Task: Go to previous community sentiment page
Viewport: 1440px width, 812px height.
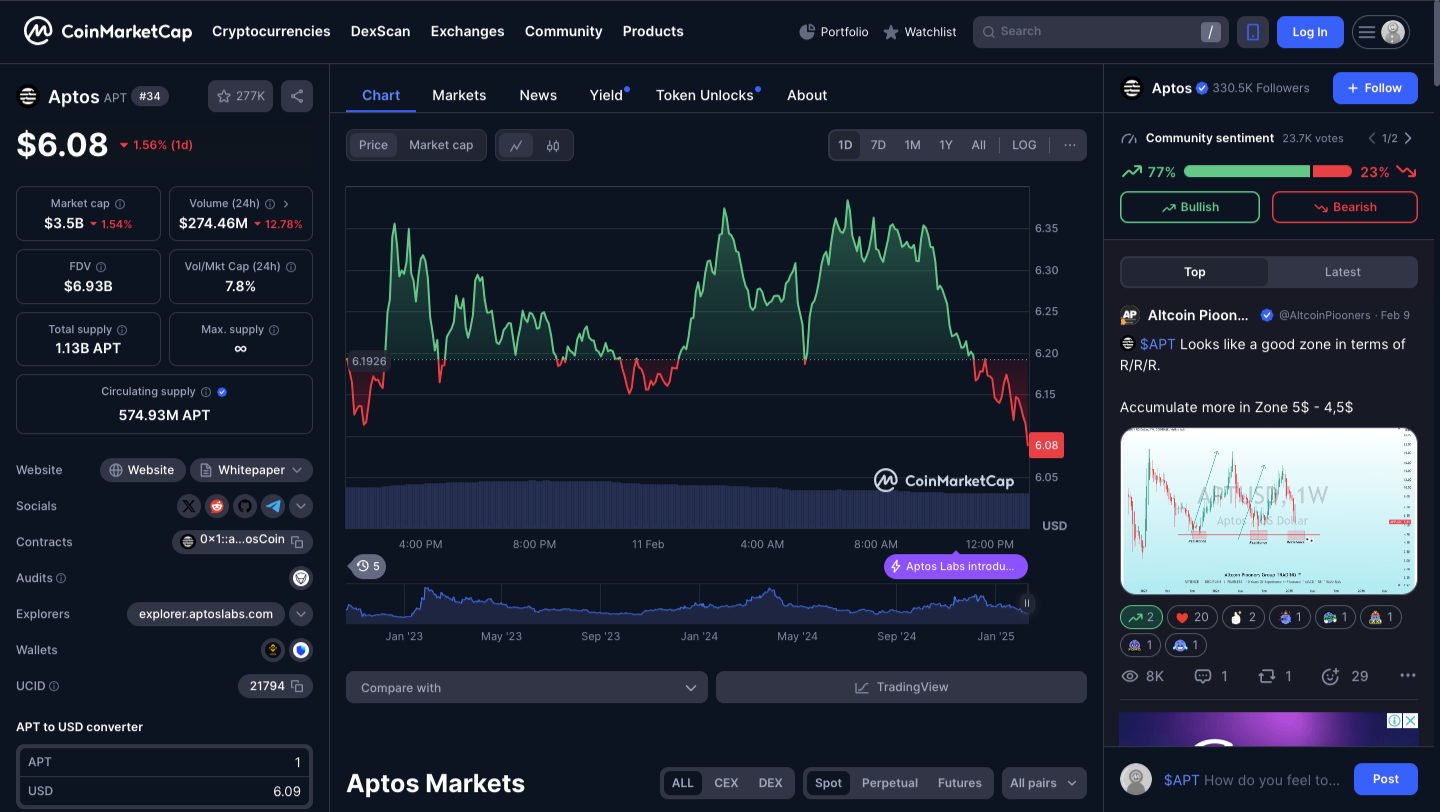Action: pyautogui.click(x=1371, y=138)
